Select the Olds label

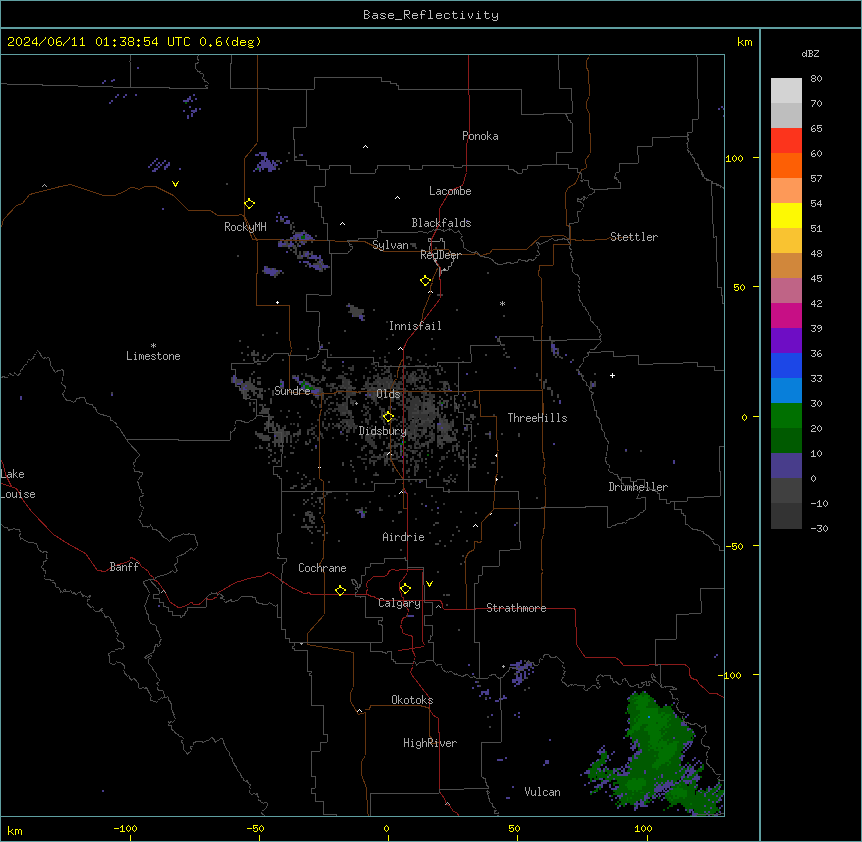tap(388, 394)
